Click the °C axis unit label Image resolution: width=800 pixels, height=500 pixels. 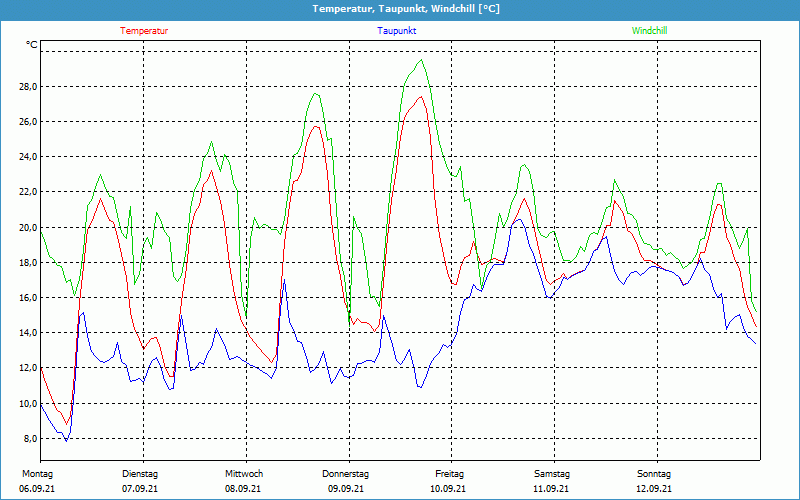[32, 45]
